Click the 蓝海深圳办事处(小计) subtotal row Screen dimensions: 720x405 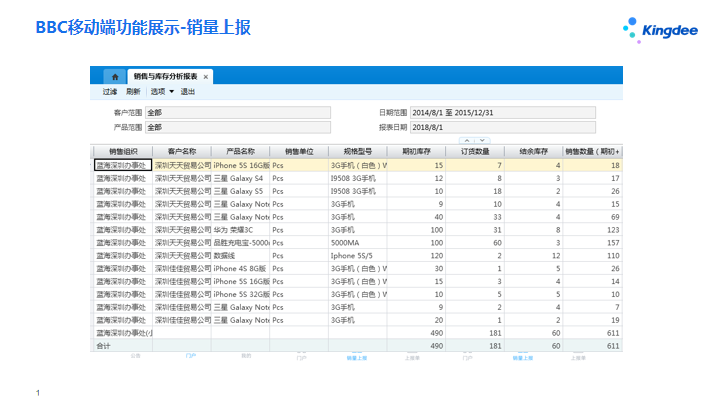coord(124,333)
